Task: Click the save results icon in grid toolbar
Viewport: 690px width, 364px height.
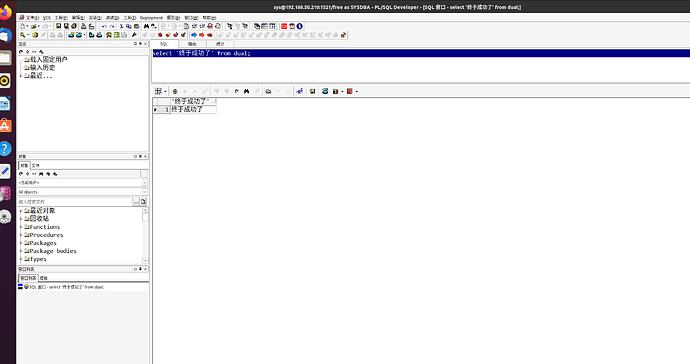Action: 312,92
